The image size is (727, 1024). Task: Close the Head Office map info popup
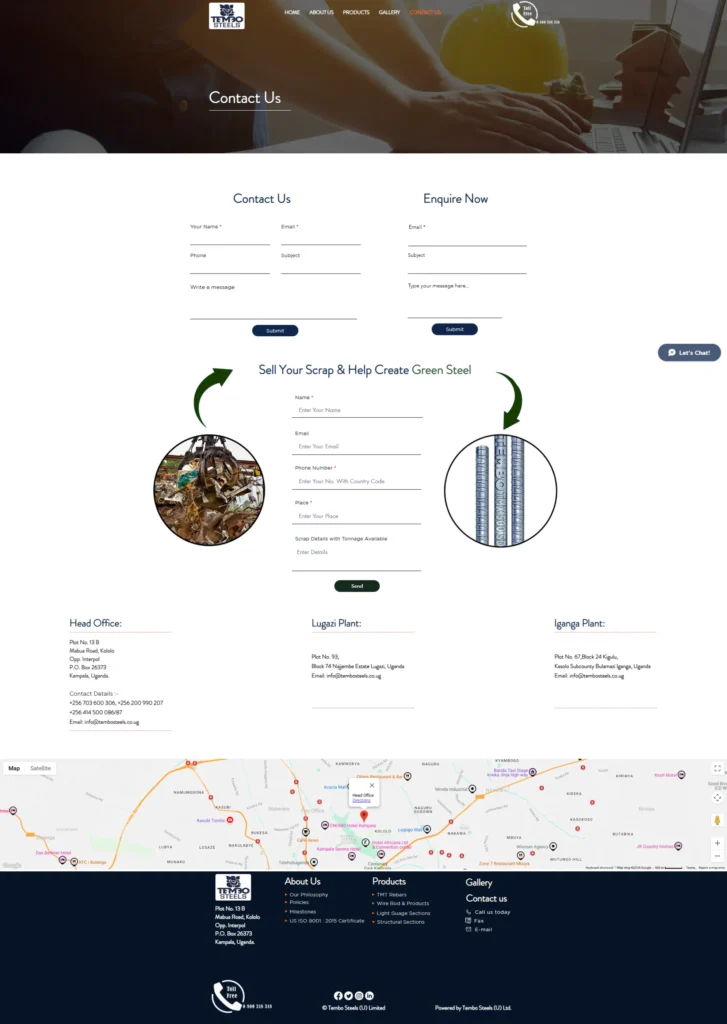coord(372,785)
